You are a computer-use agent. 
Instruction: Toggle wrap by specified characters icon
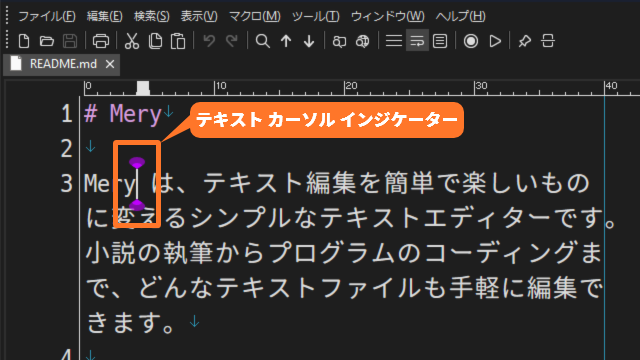tap(417, 41)
